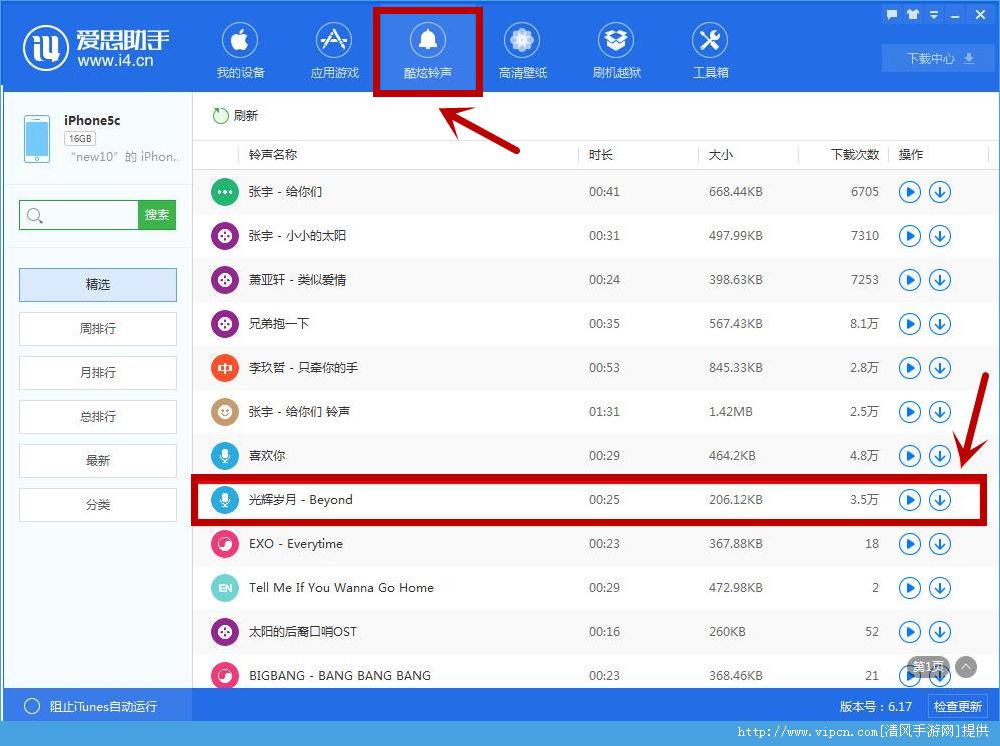Click the 李玖哲 orange 中 icon

tap(224, 368)
